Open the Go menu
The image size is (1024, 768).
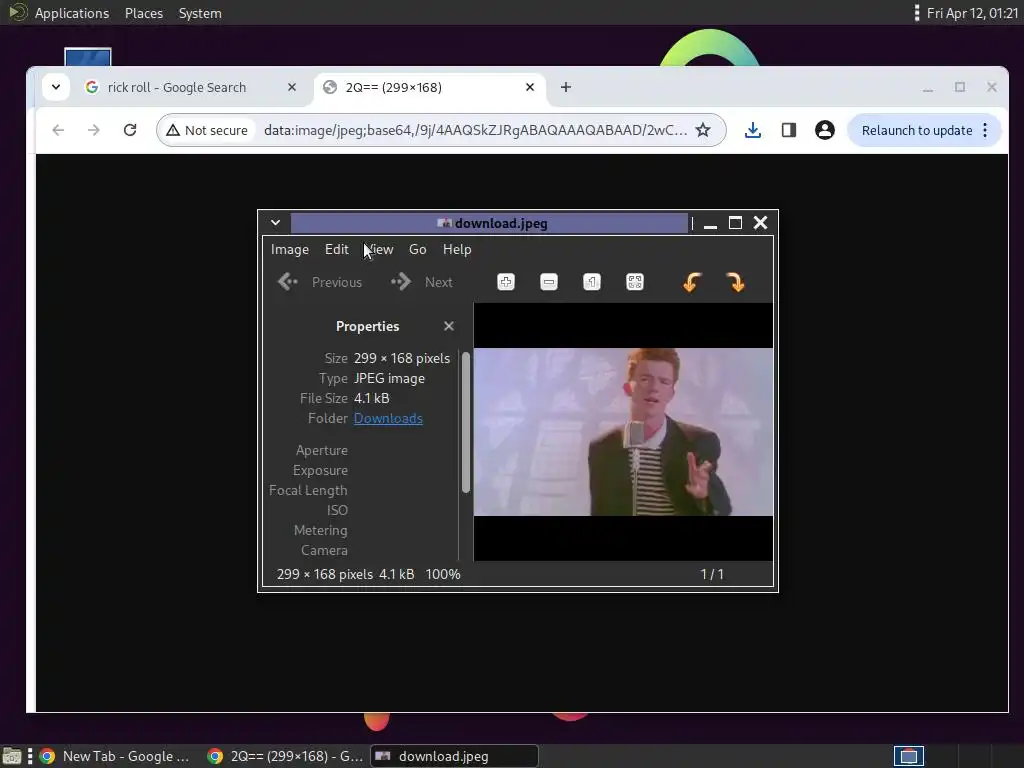click(x=417, y=249)
